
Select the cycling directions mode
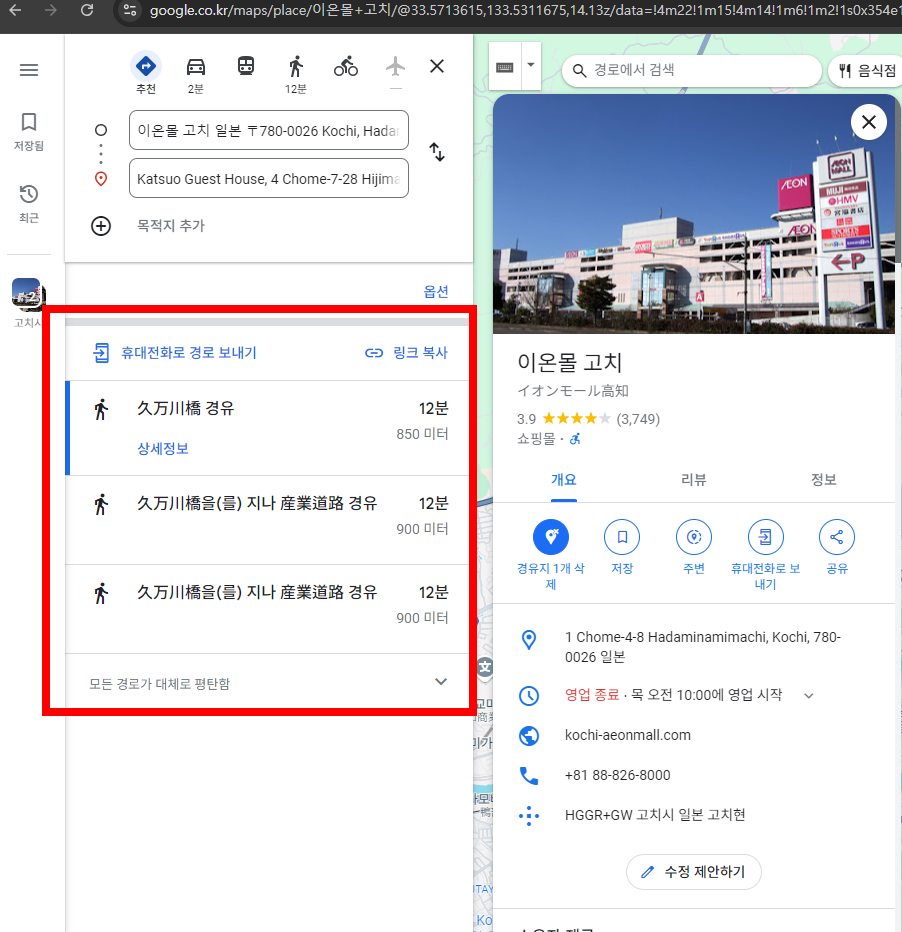coord(345,65)
